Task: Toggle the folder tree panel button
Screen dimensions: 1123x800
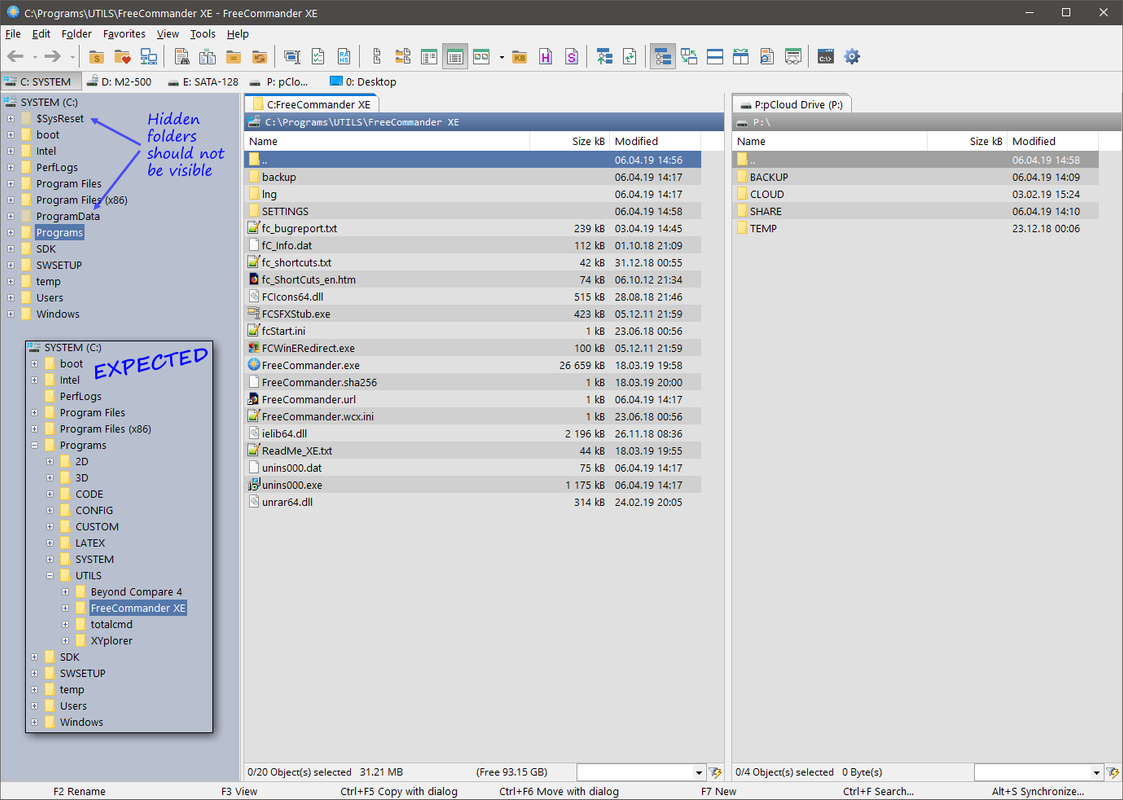Action: tap(663, 57)
